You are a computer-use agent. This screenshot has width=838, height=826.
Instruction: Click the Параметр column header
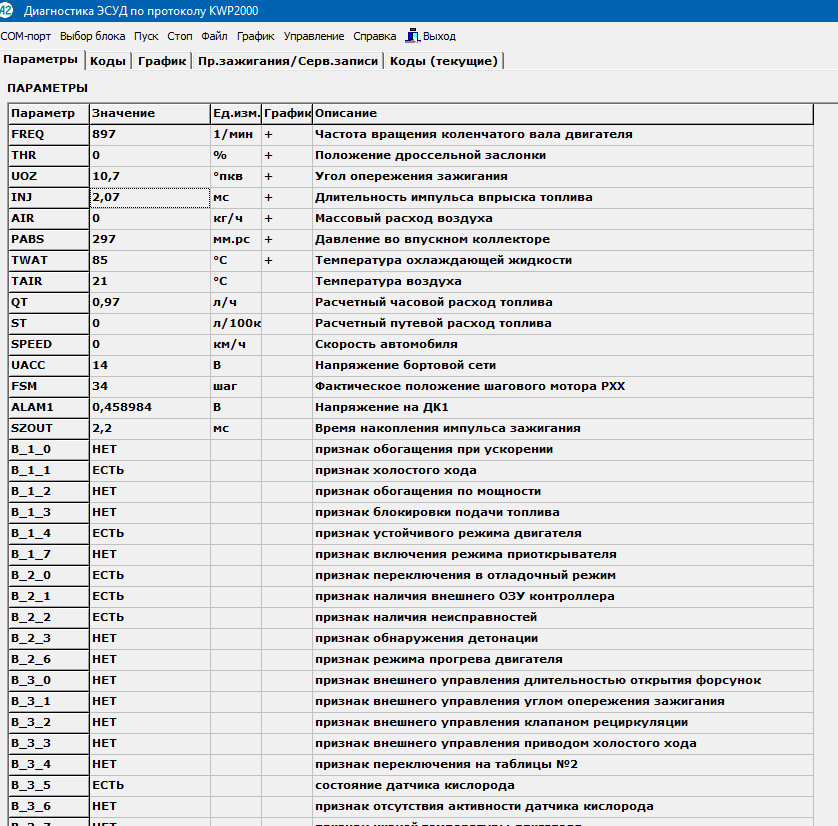tap(49, 113)
